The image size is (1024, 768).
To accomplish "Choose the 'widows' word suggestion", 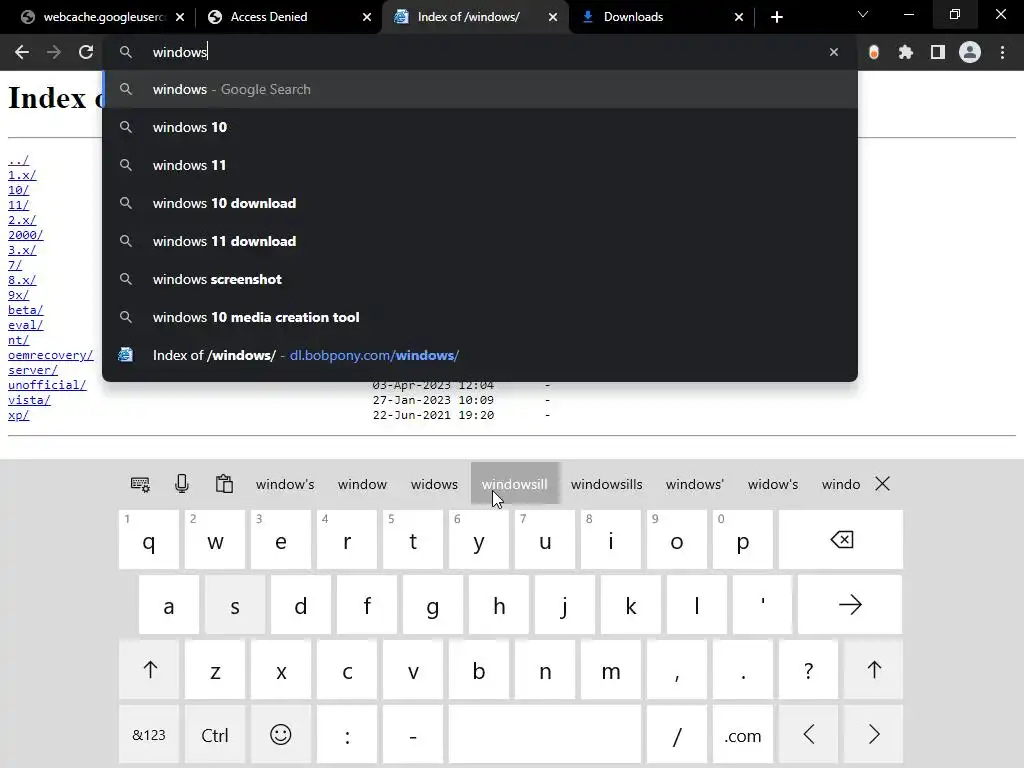I will pos(434,485).
